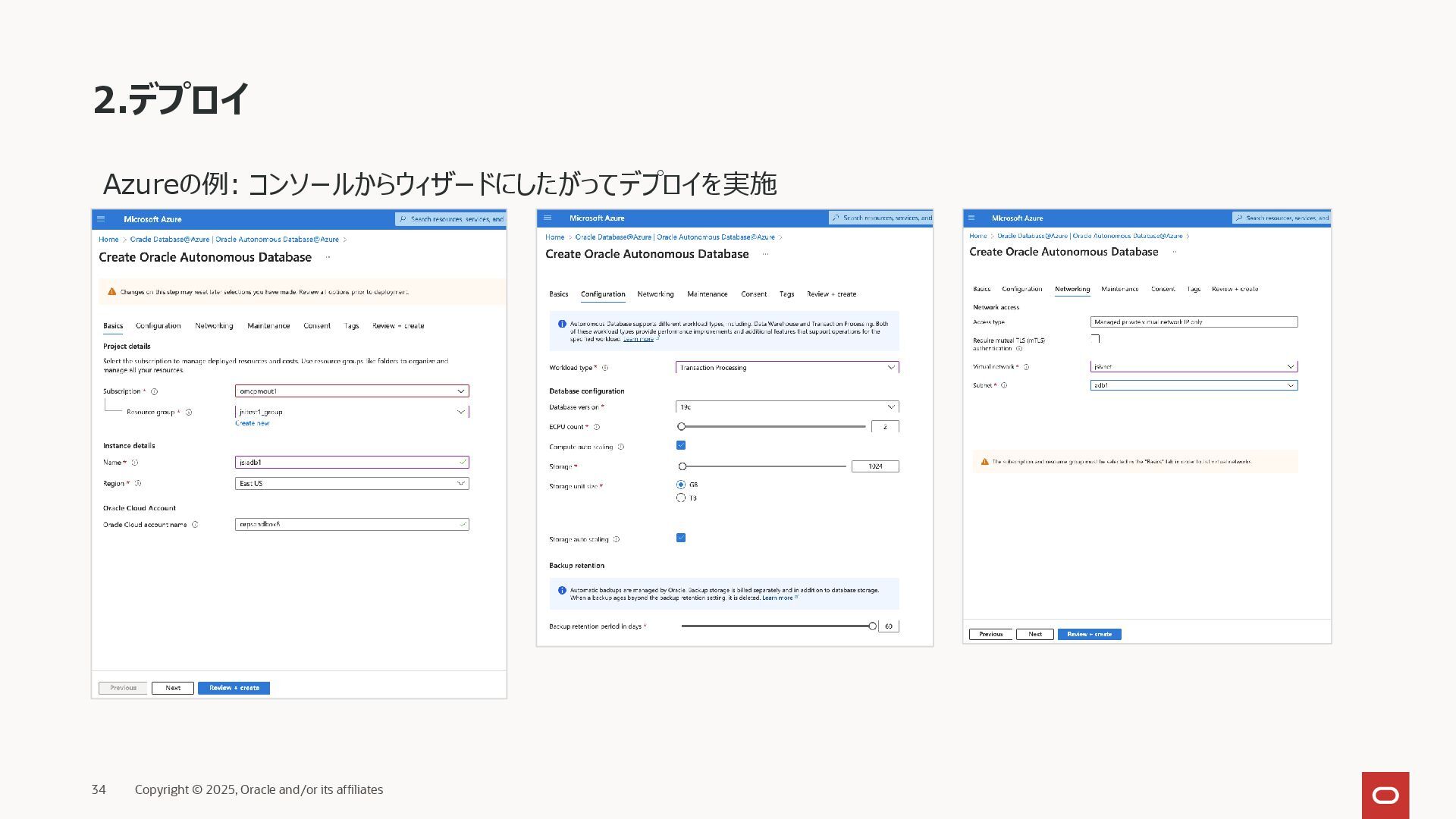Click the Oracle Cloud account name field

(x=352, y=525)
